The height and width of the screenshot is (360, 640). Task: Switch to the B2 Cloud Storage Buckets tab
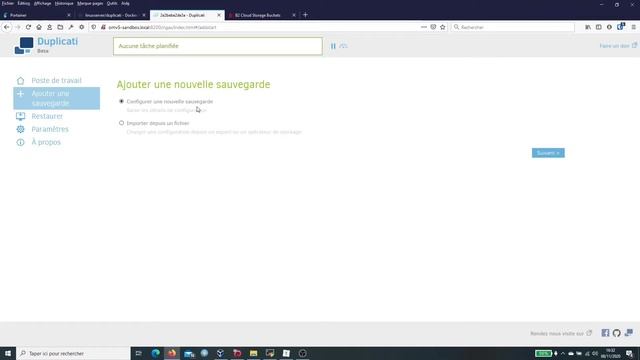[262, 15]
